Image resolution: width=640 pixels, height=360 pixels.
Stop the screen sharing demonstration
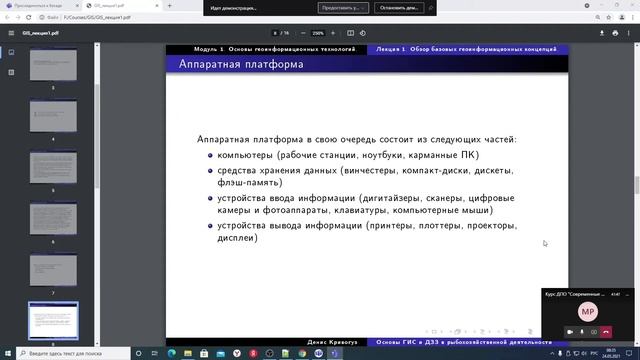[x=399, y=8]
